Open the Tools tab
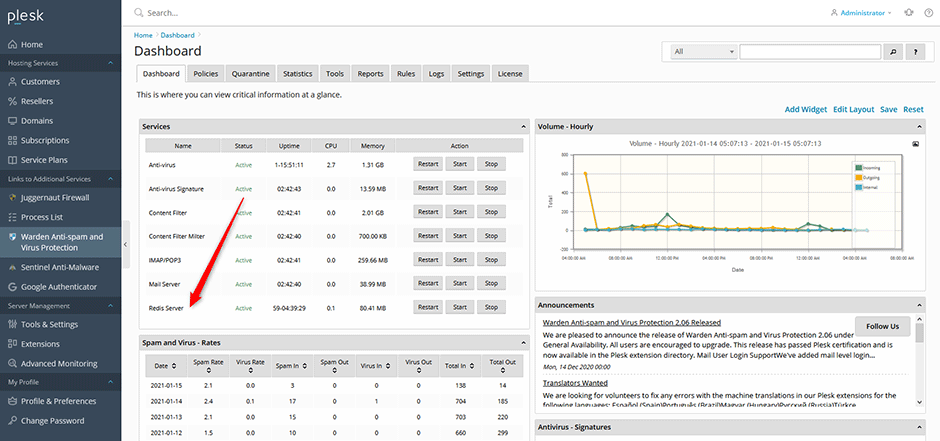This screenshot has height=441, width=940. [x=335, y=74]
